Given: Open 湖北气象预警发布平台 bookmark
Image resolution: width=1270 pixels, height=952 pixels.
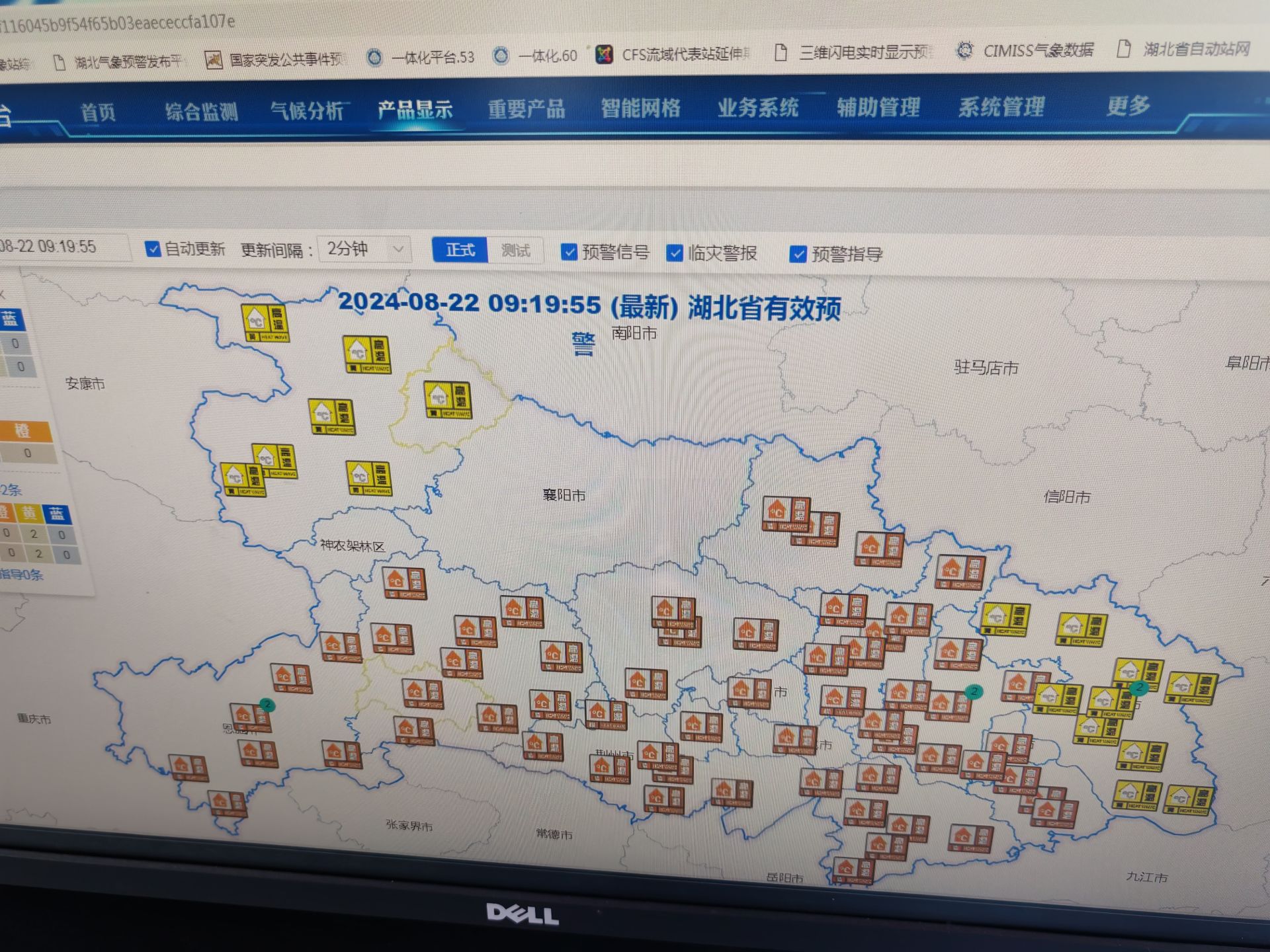Looking at the screenshot, I should (x=118, y=62).
